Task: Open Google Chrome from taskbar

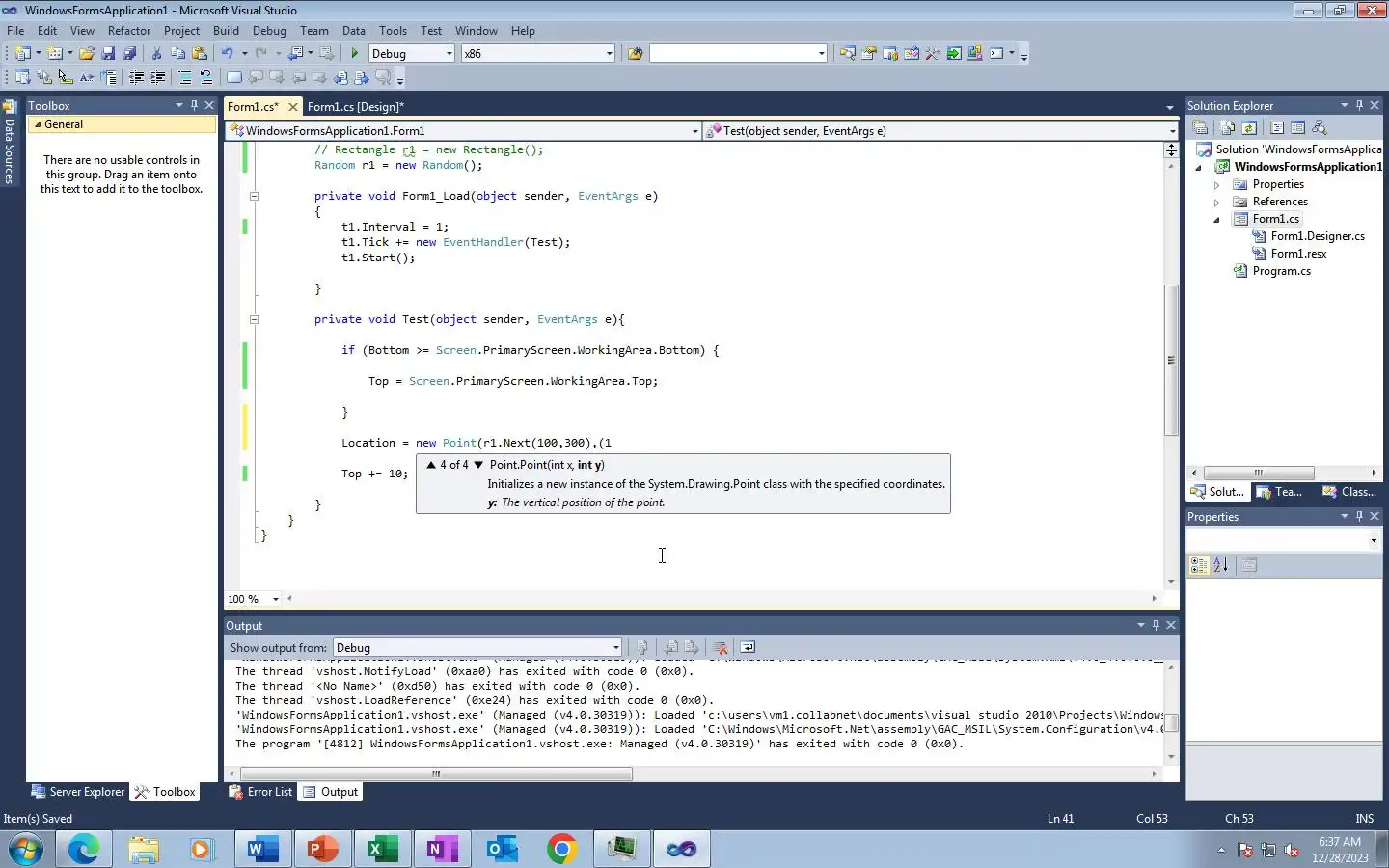Action: [561, 850]
